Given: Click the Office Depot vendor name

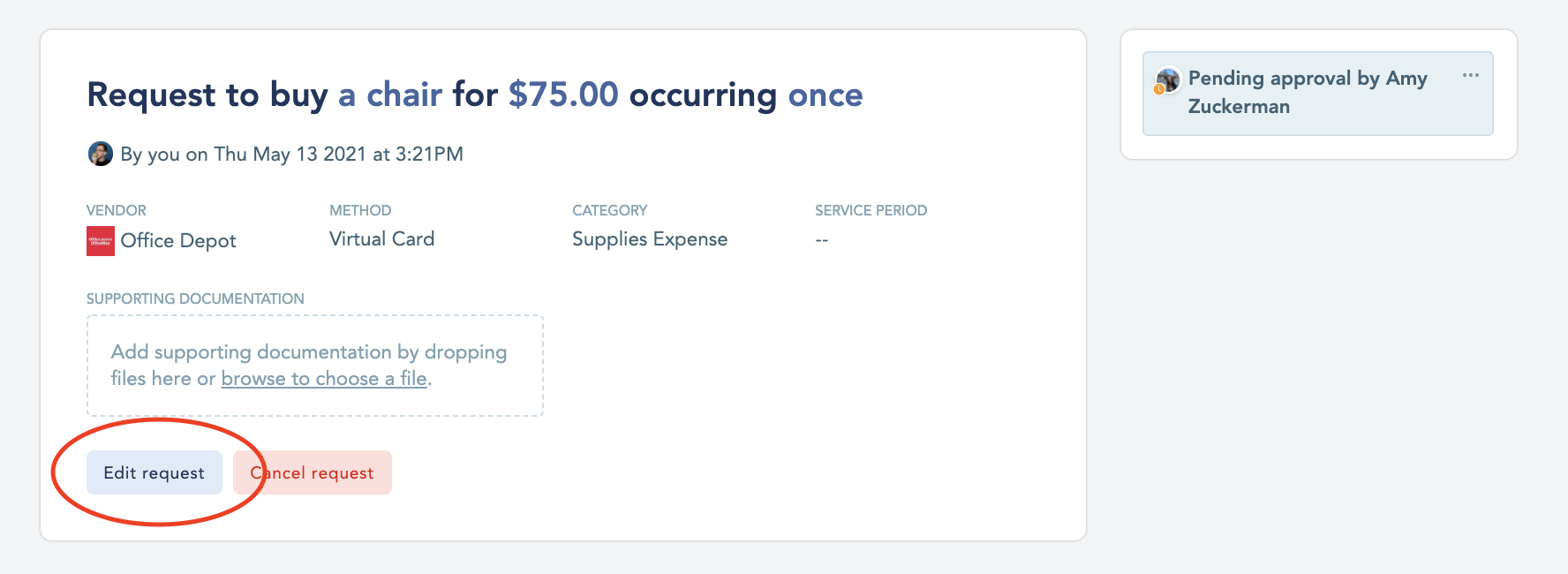Looking at the screenshot, I should (178, 240).
